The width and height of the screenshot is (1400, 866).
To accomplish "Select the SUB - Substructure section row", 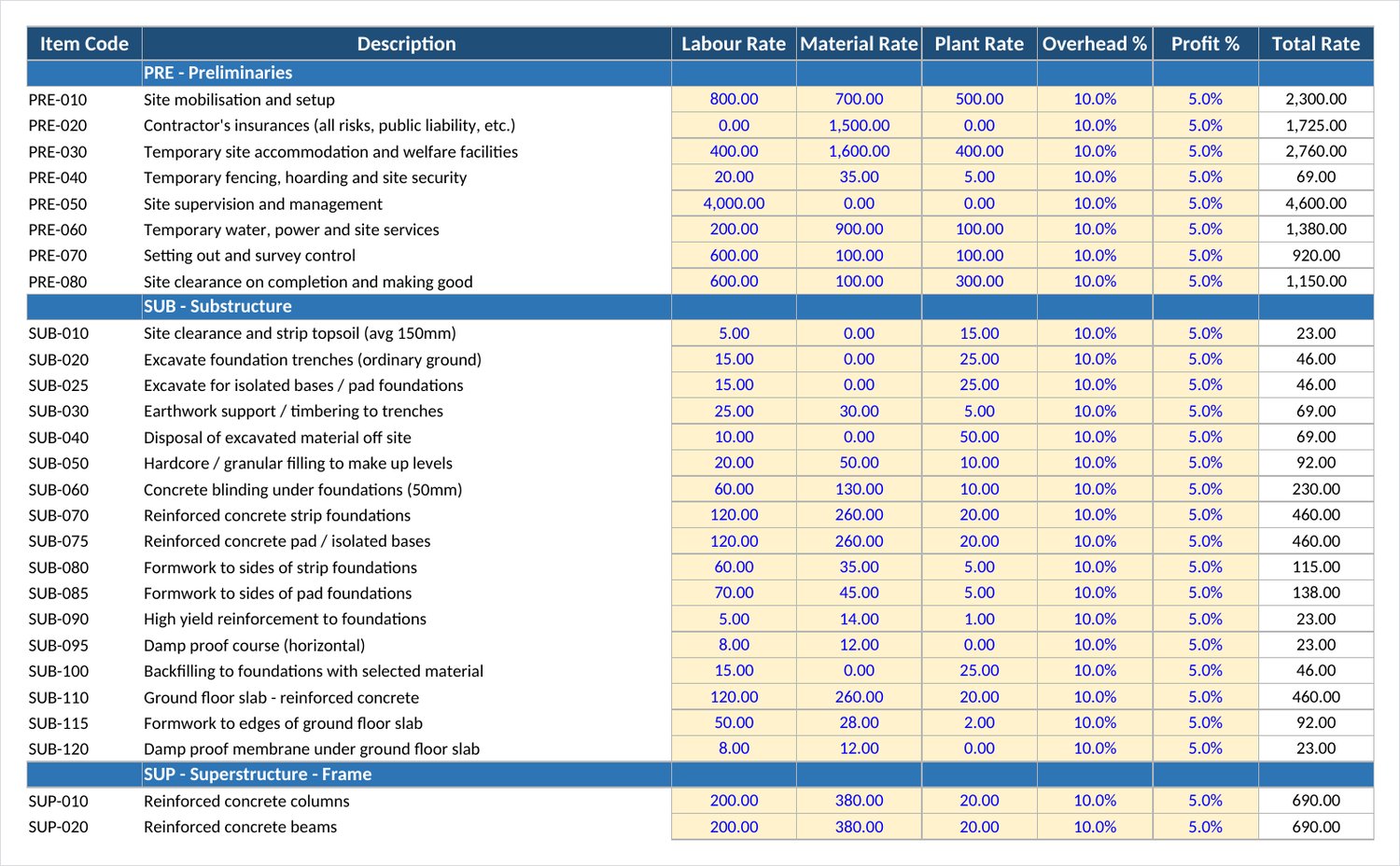I will point(700,307).
